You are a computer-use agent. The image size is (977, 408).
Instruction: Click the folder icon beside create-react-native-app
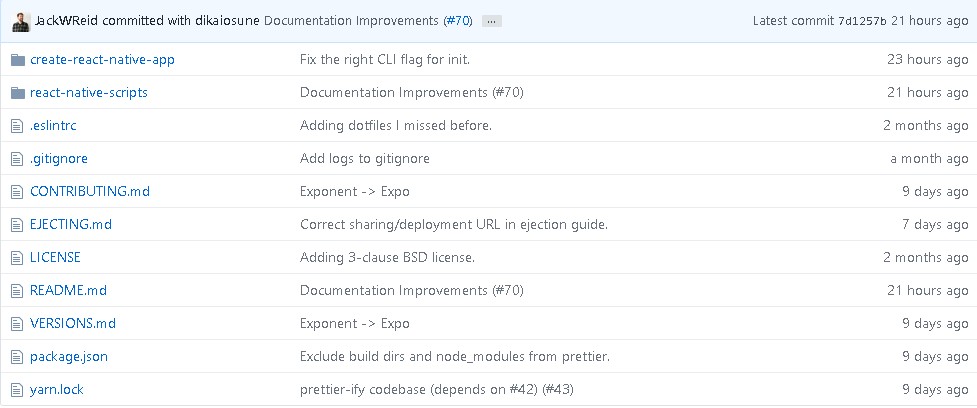coord(17,60)
